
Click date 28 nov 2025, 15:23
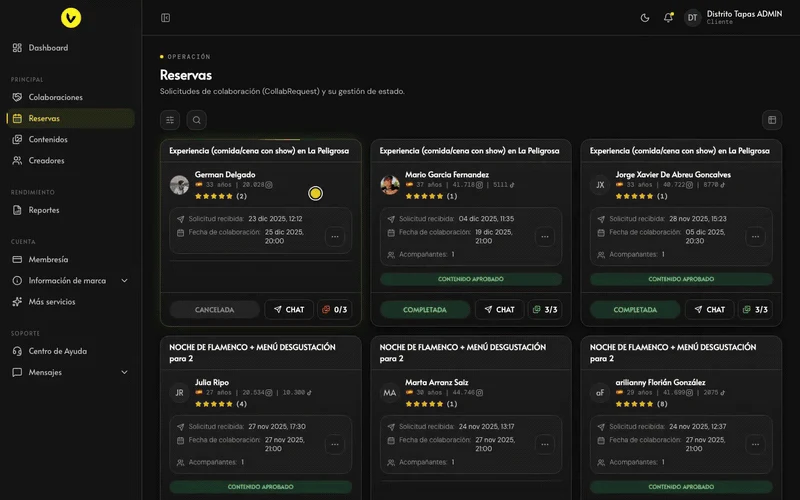(x=698, y=219)
